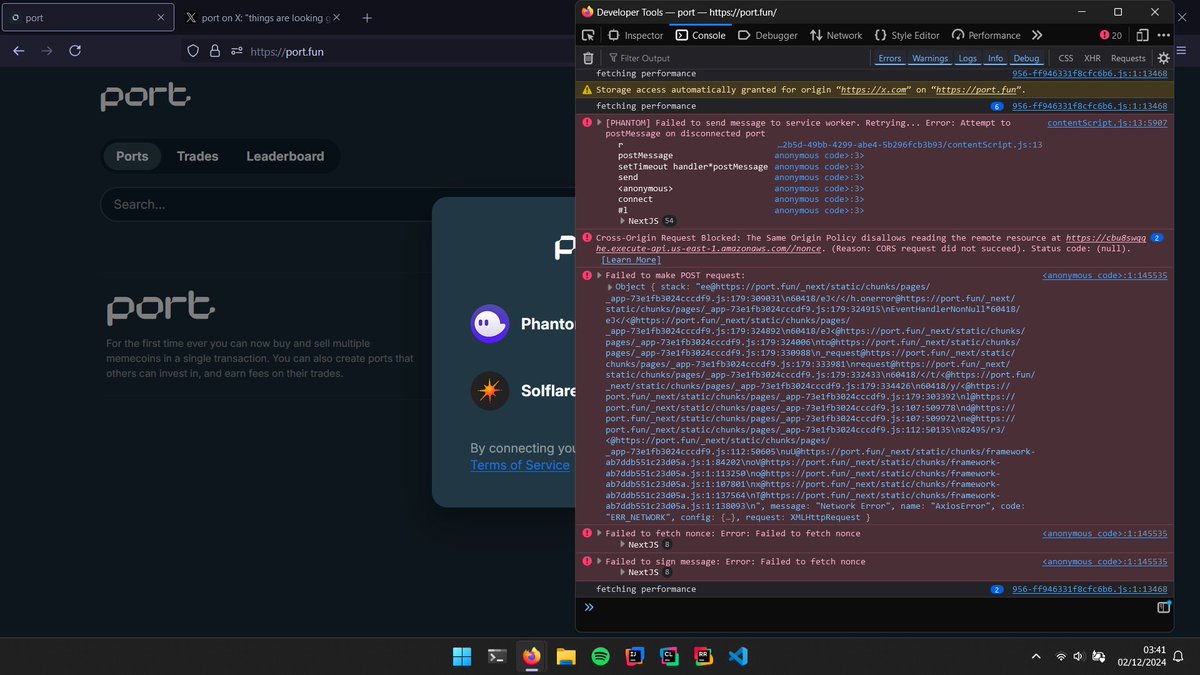Show more DevTools tools chevron
The image size is (1200, 675).
point(1039,35)
